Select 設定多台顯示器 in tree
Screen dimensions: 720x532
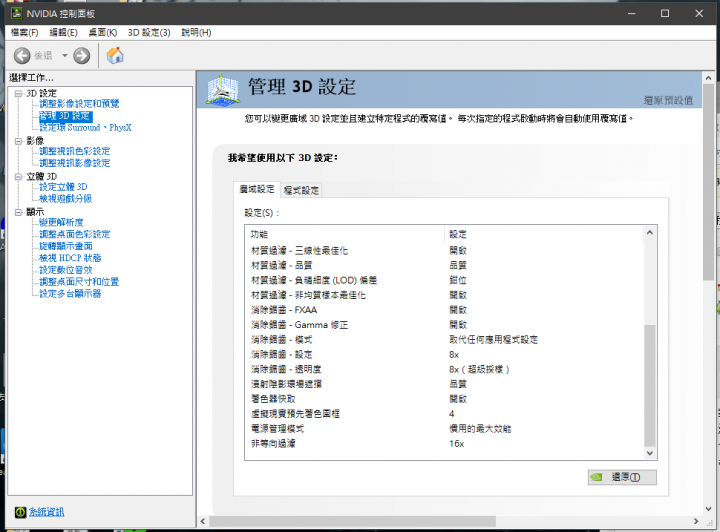[x=70, y=294]
